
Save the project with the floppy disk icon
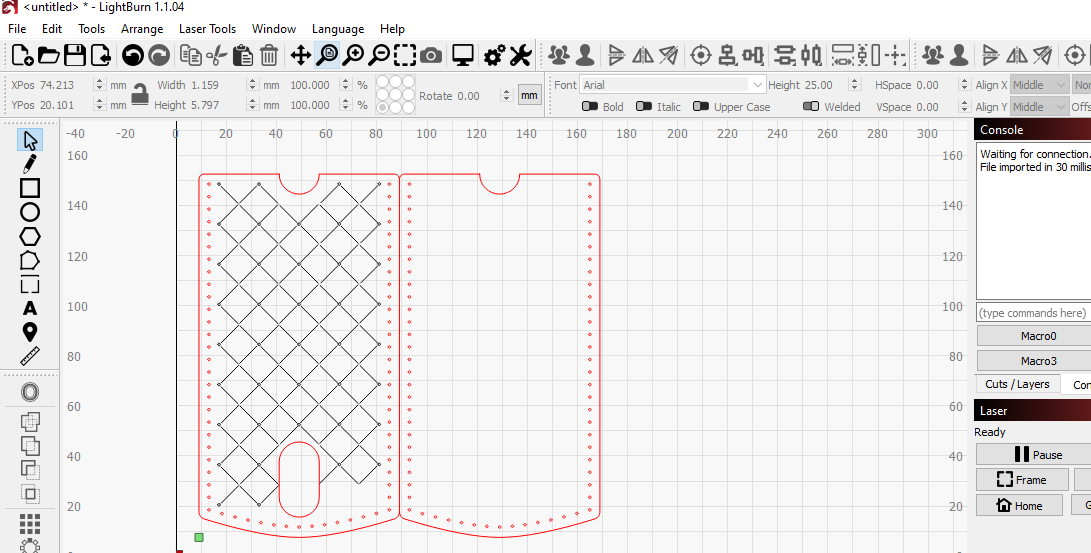pos(74,55)
